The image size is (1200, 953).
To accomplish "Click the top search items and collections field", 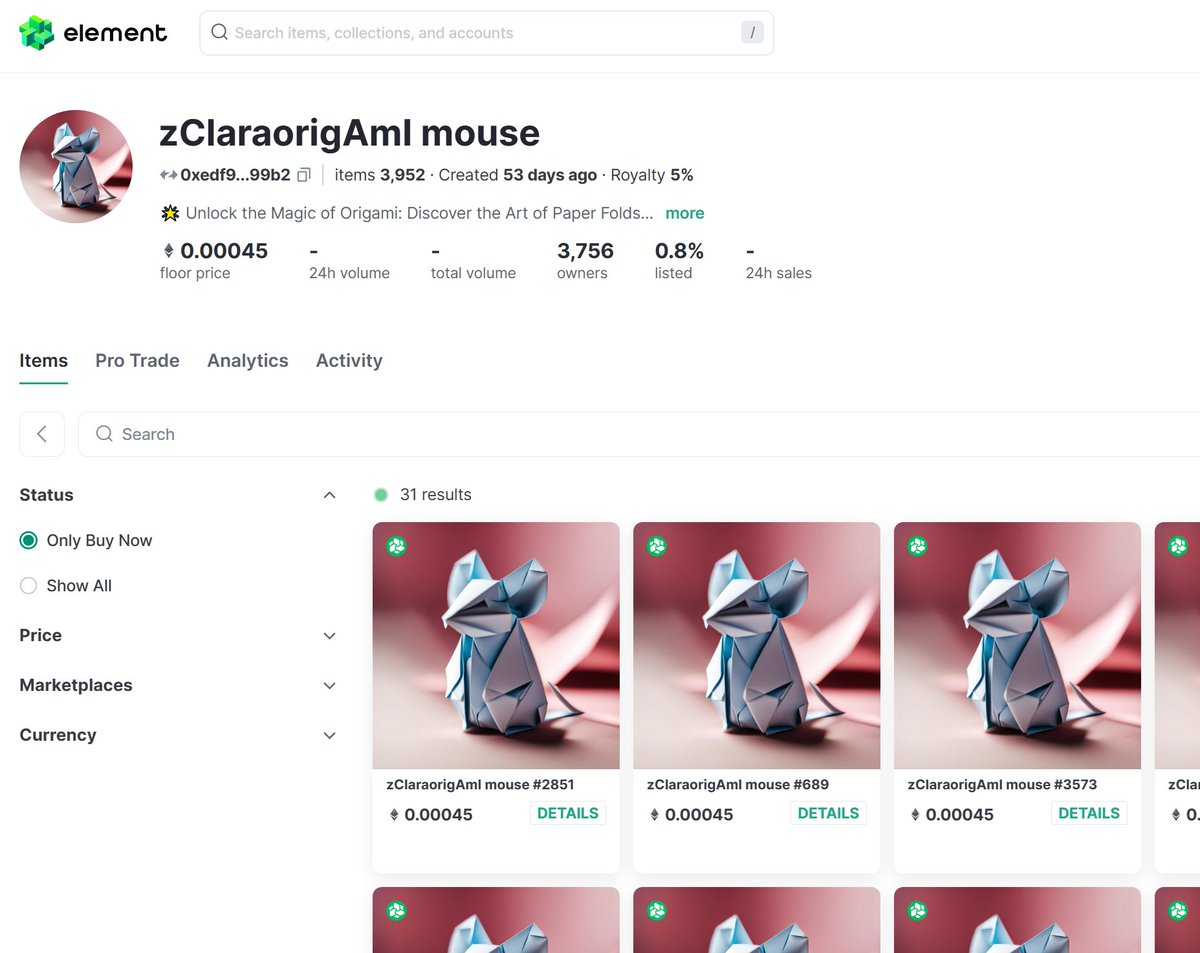I will (486, 33).
